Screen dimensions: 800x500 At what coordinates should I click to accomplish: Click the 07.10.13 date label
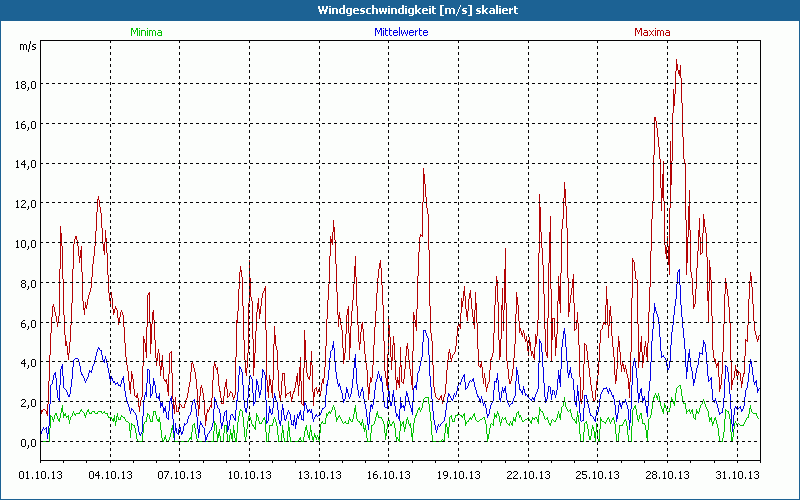180,475
